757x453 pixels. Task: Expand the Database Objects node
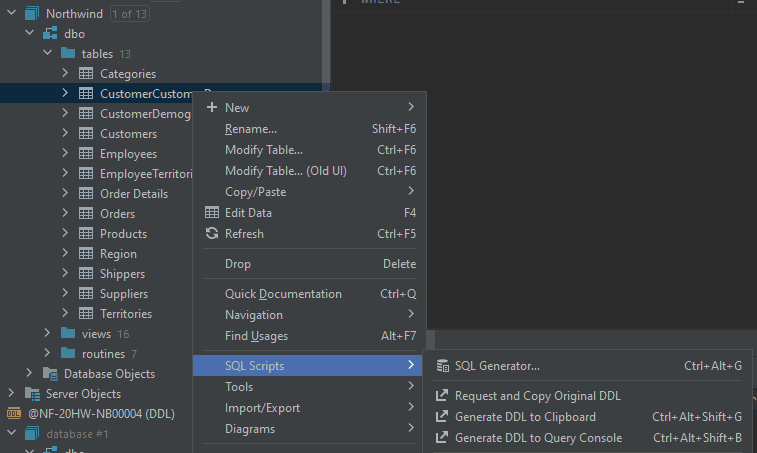[29, 374]
